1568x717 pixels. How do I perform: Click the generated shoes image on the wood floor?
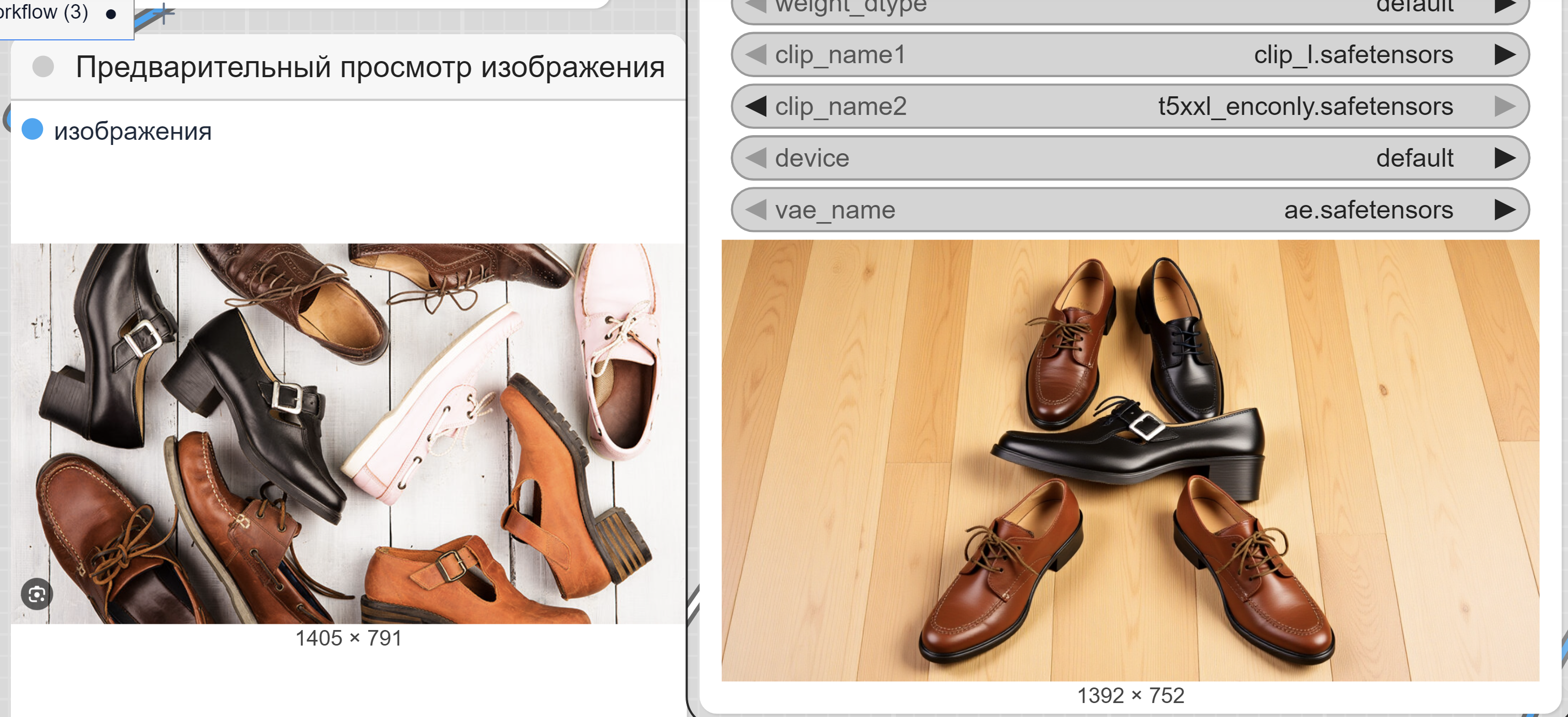pos(1130,460)
